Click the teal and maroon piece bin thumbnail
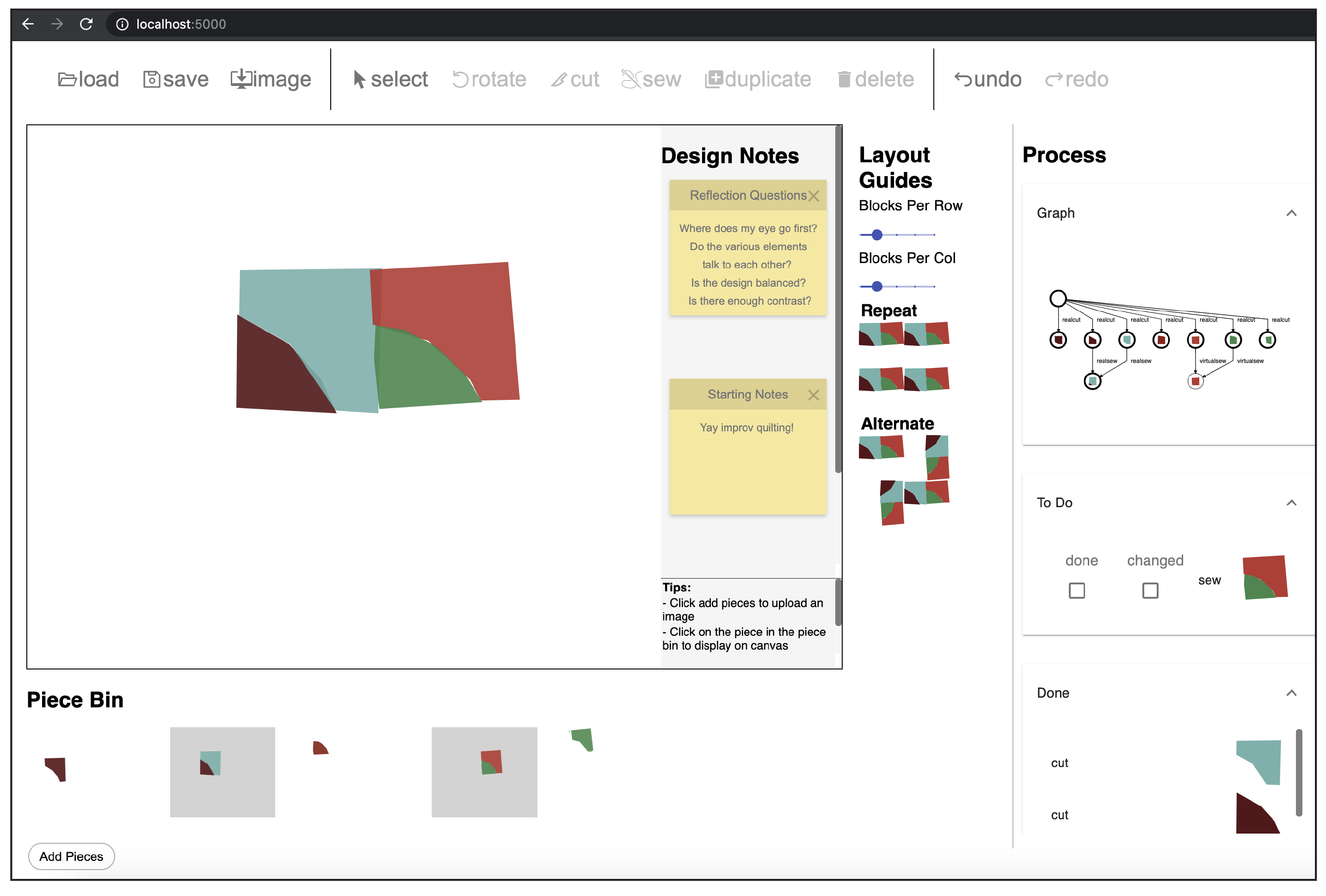The image size is (1326, 896). click(222, 772)
